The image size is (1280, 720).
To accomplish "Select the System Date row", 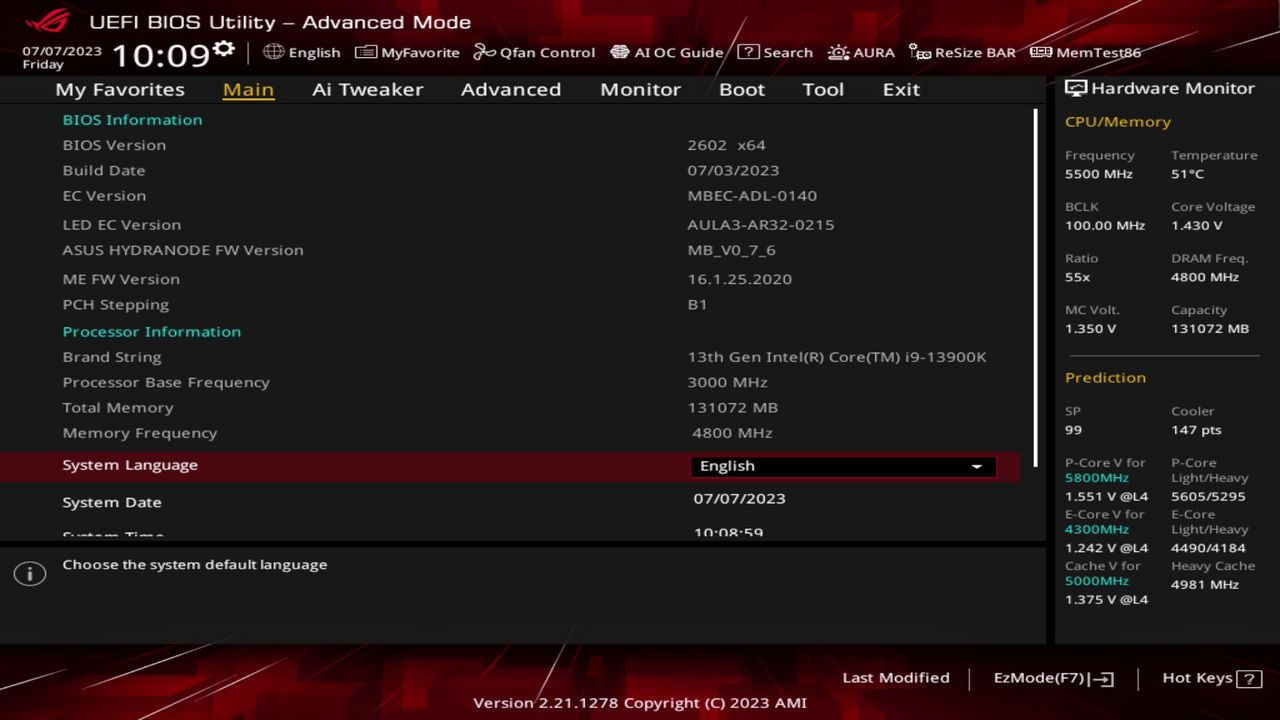I will (510, 500).
